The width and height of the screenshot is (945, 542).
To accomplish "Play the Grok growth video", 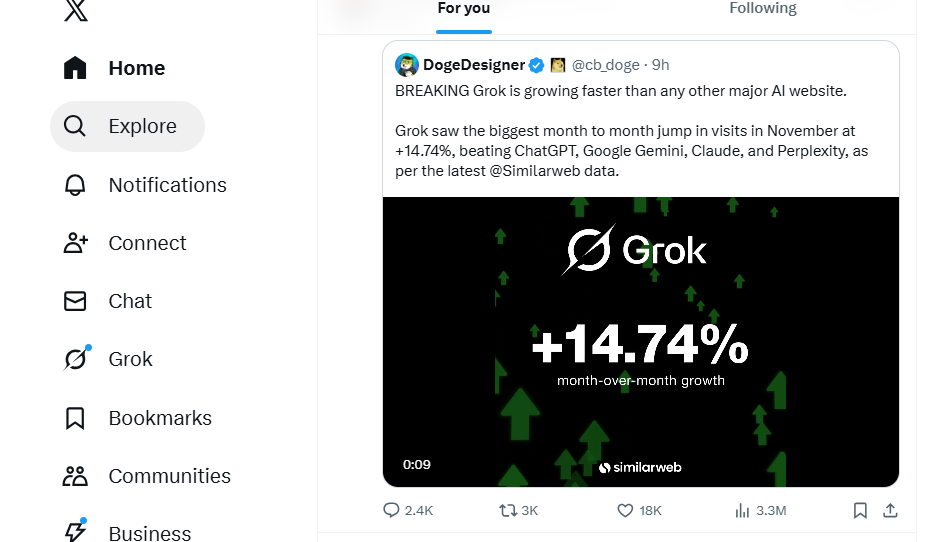I will point(640,342).
